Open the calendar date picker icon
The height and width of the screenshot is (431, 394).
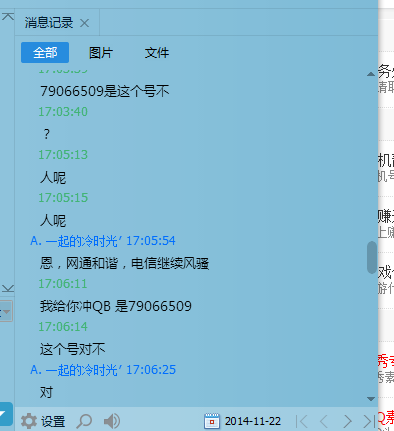212,421
